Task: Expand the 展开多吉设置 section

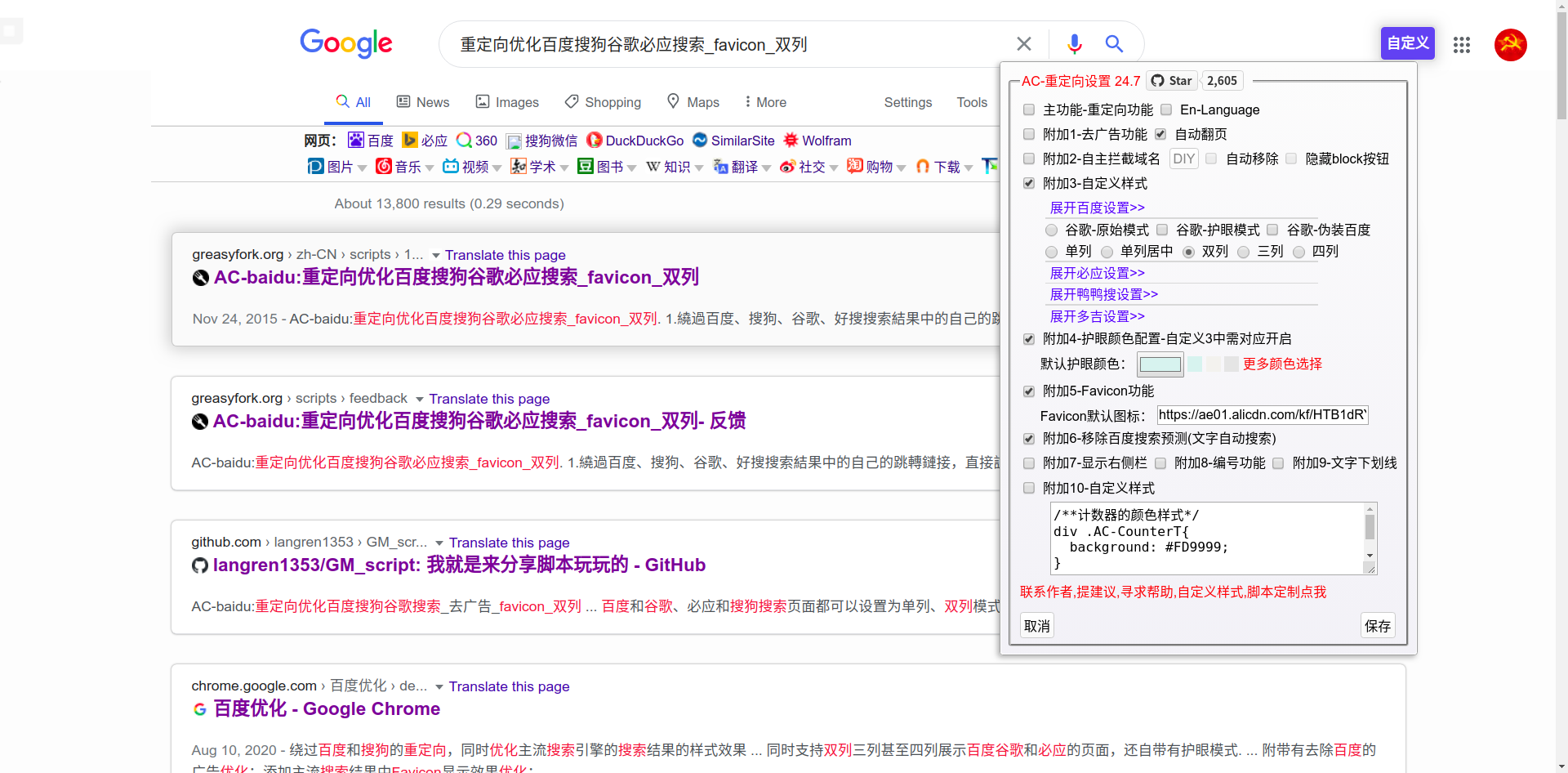Action: [1097, 316]
